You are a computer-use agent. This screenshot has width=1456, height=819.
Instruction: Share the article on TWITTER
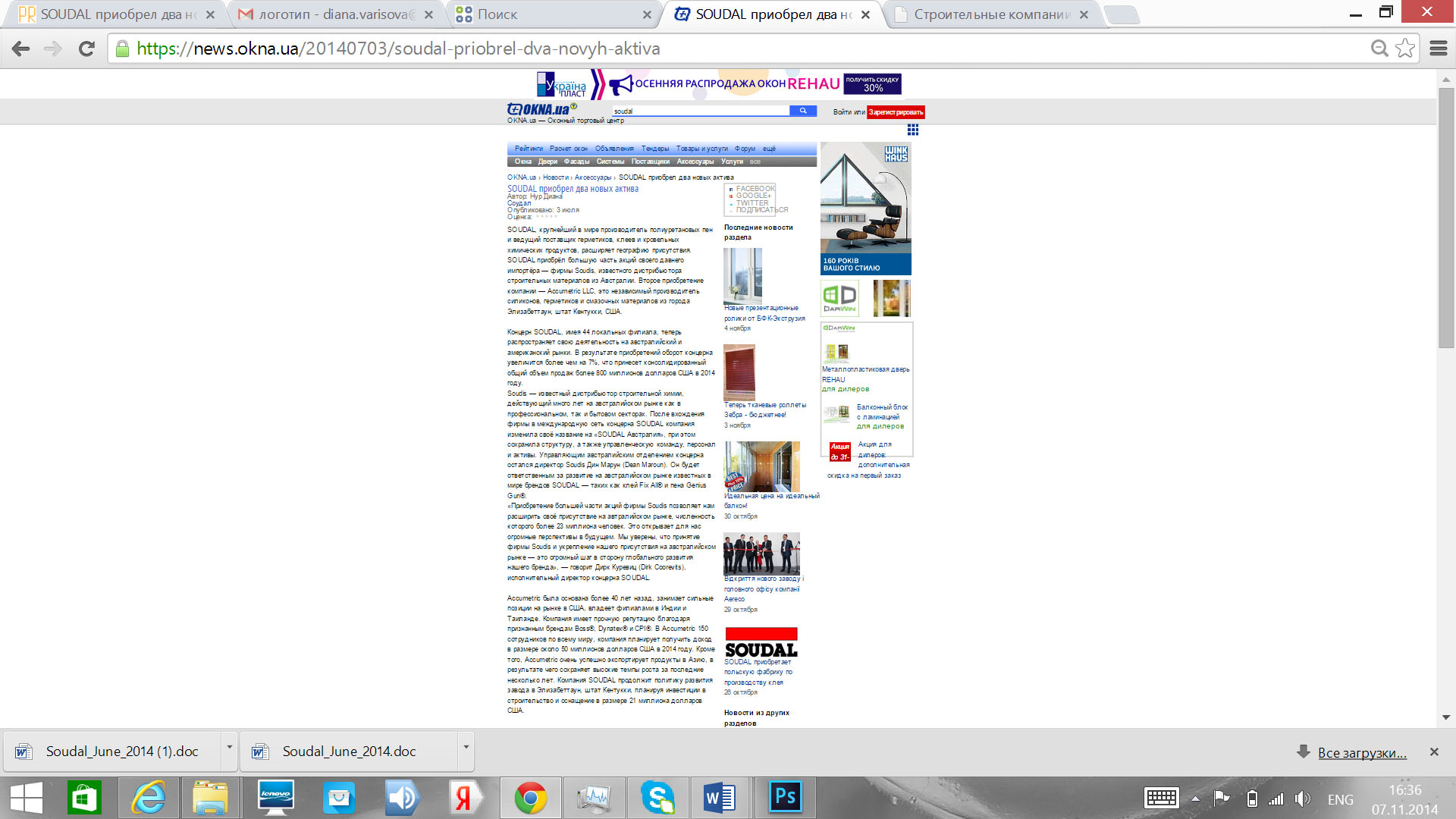point(752,203)
